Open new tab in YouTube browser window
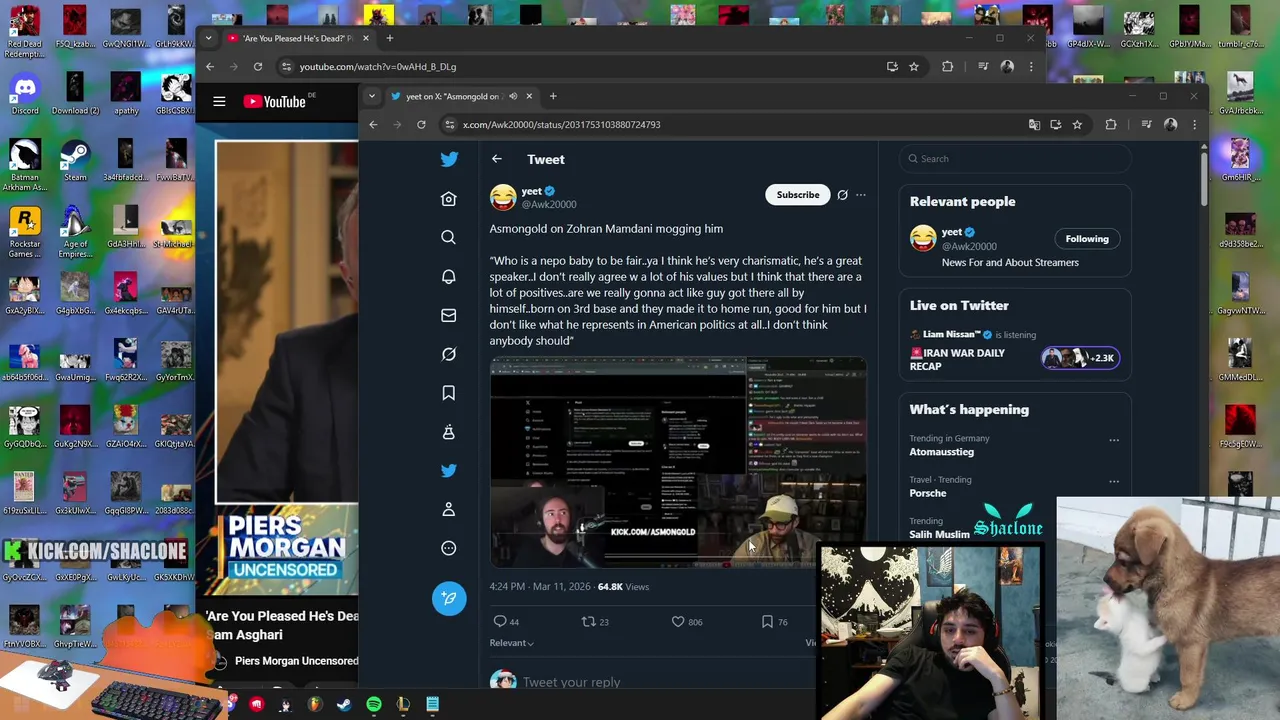The width and height of the screenshot is (1280, 720). point(390,38)
